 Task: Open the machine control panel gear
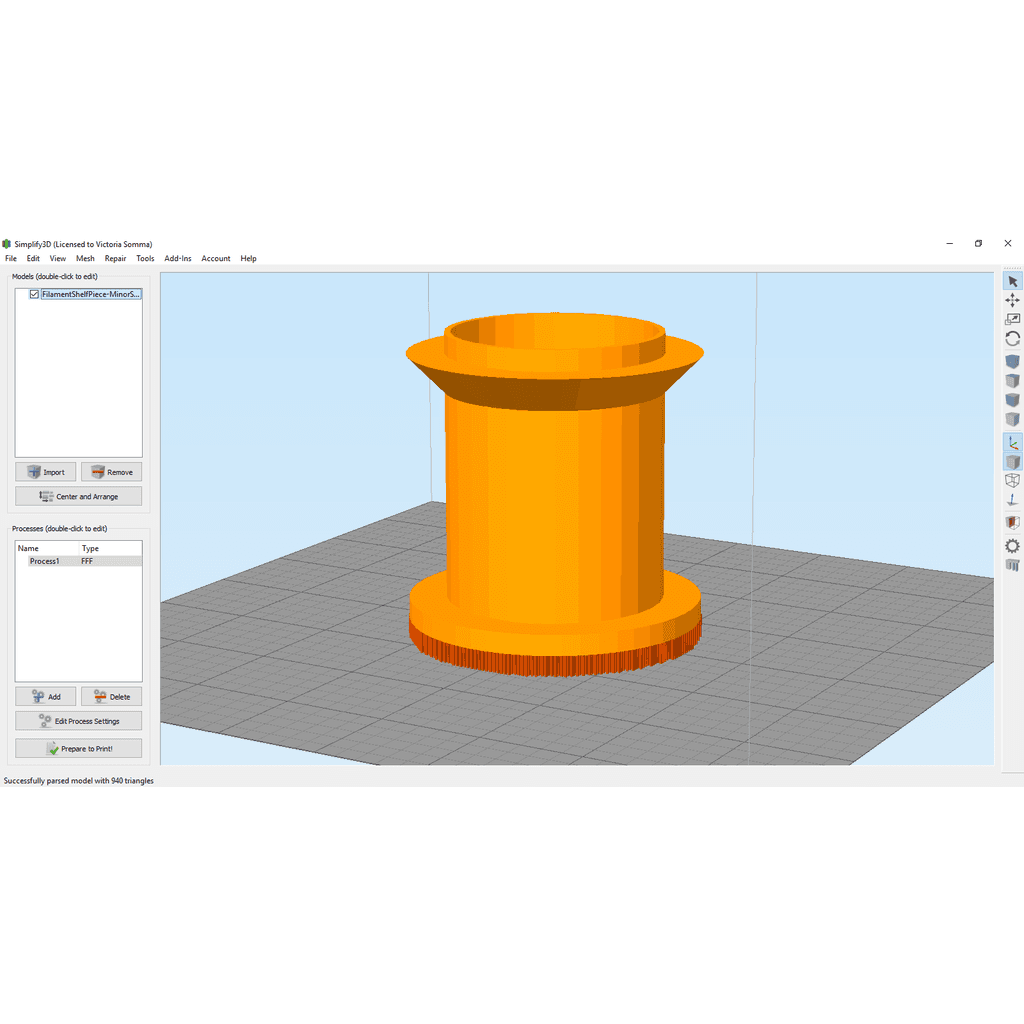(1012, 546)
